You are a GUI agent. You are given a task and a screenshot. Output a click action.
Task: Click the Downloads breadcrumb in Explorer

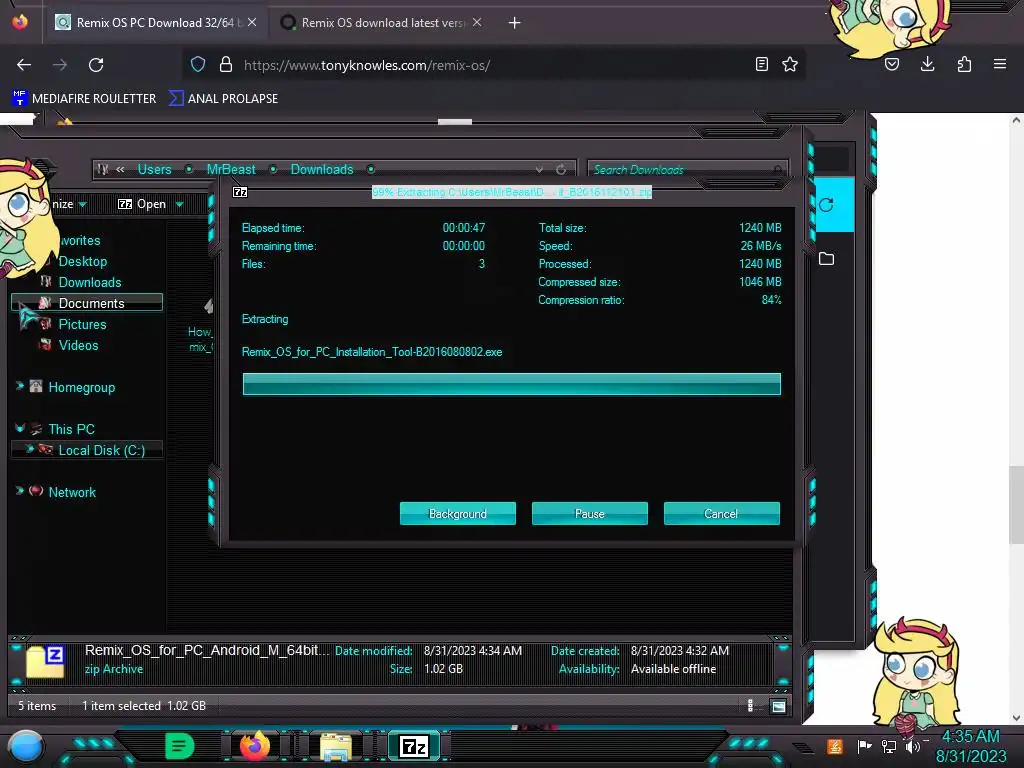322,170
